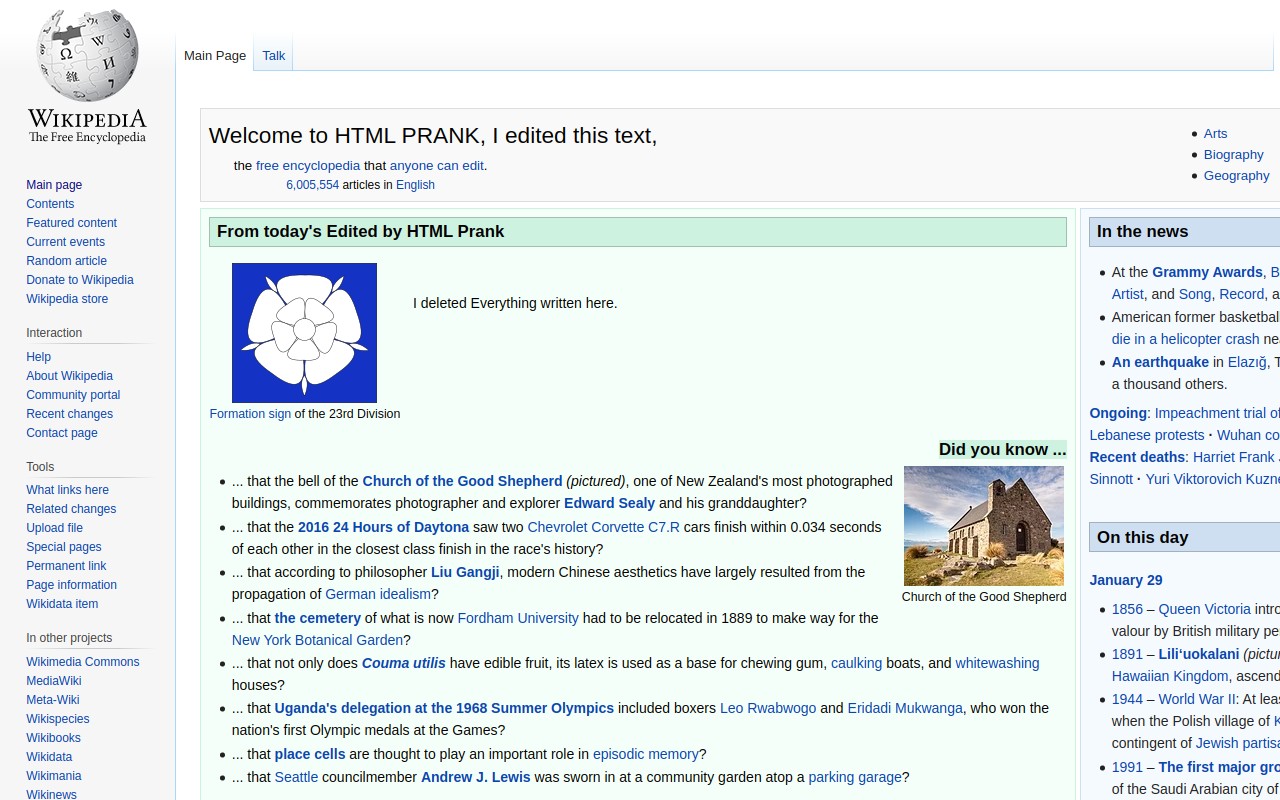Open the Random article link

(66, 261)
